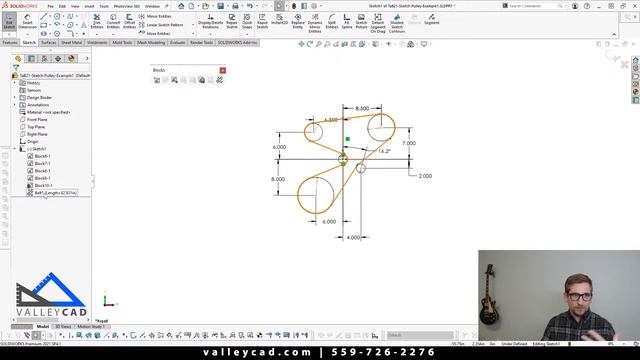Switch to the Features tab
The image size is (640, 360).
[x=10, y=42]
